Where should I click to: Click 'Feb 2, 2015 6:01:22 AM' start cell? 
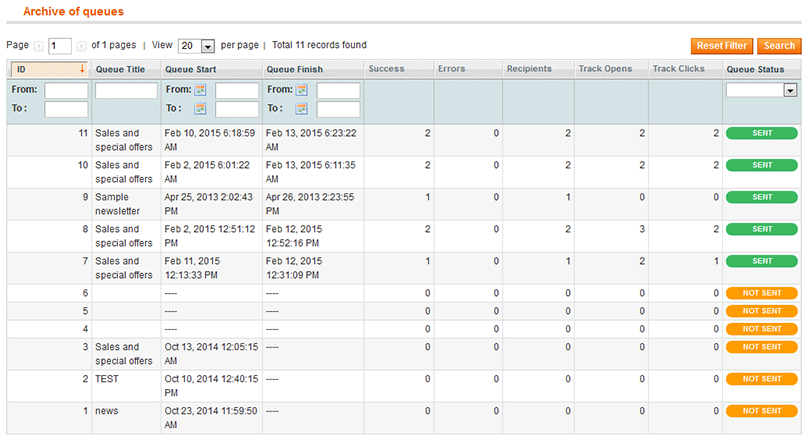pos(212,172)
